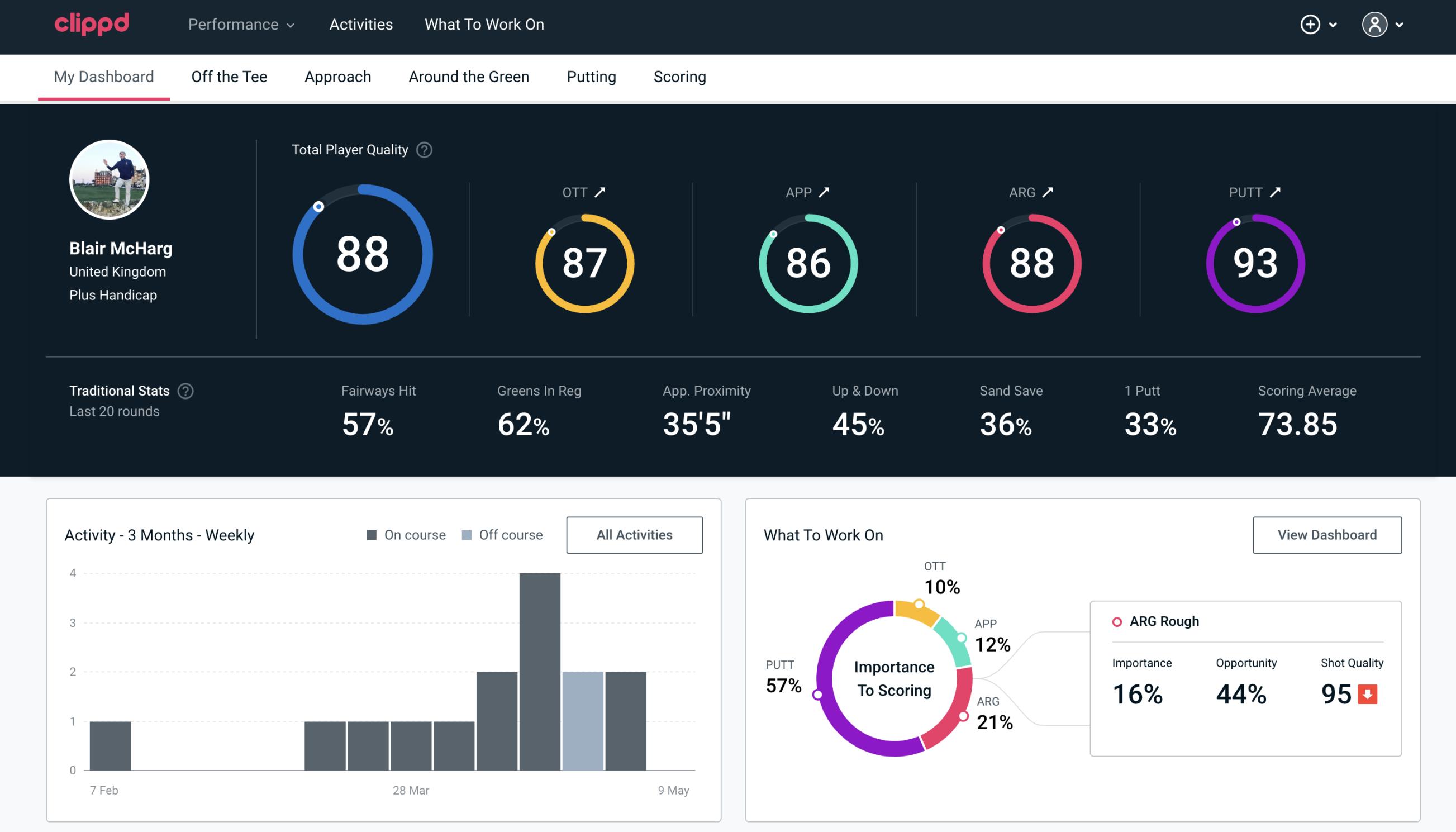Click the add activity plus icon
1456x832 pixels.
(x=1312, y=24)
